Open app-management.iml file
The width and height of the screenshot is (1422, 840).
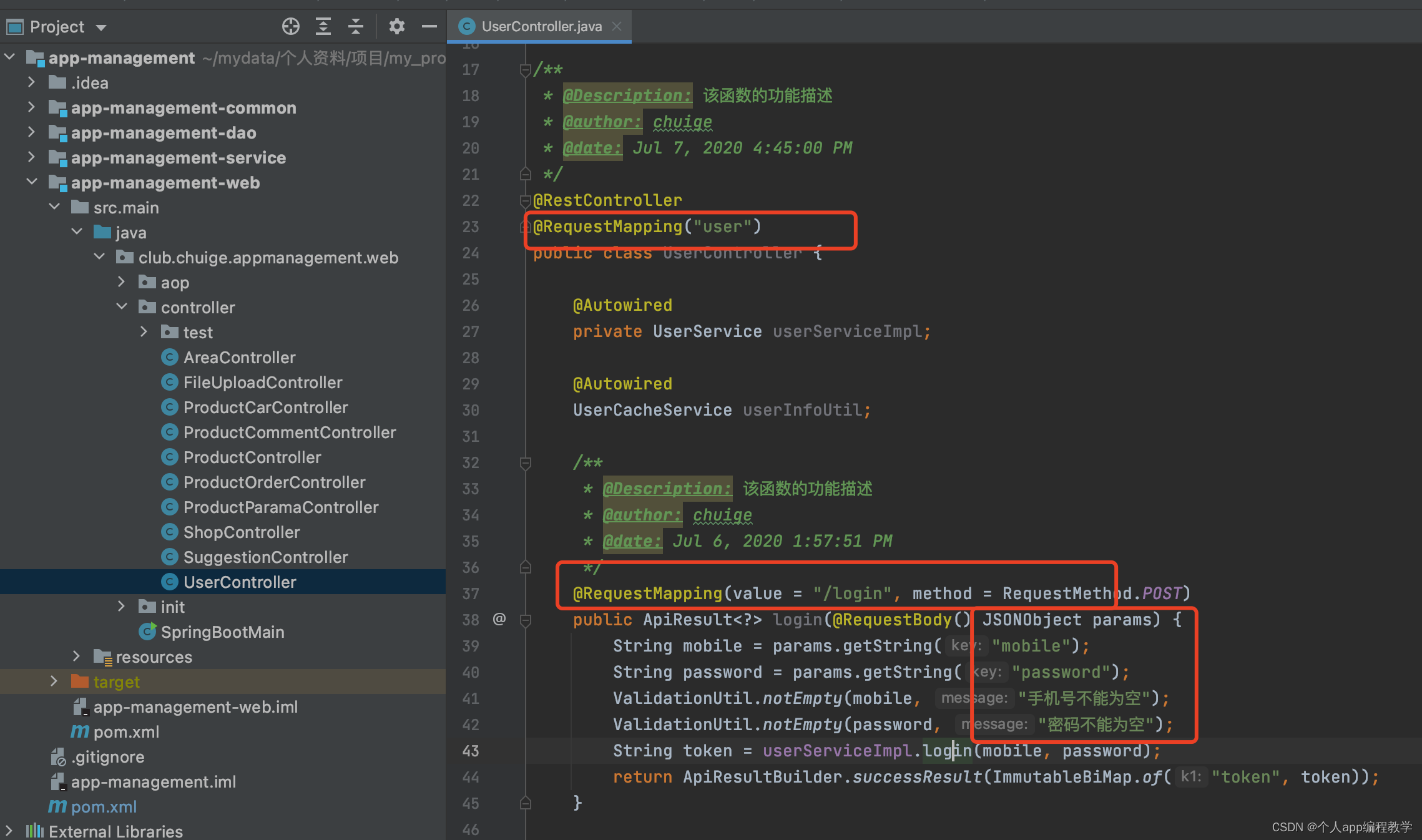point(154,781)
